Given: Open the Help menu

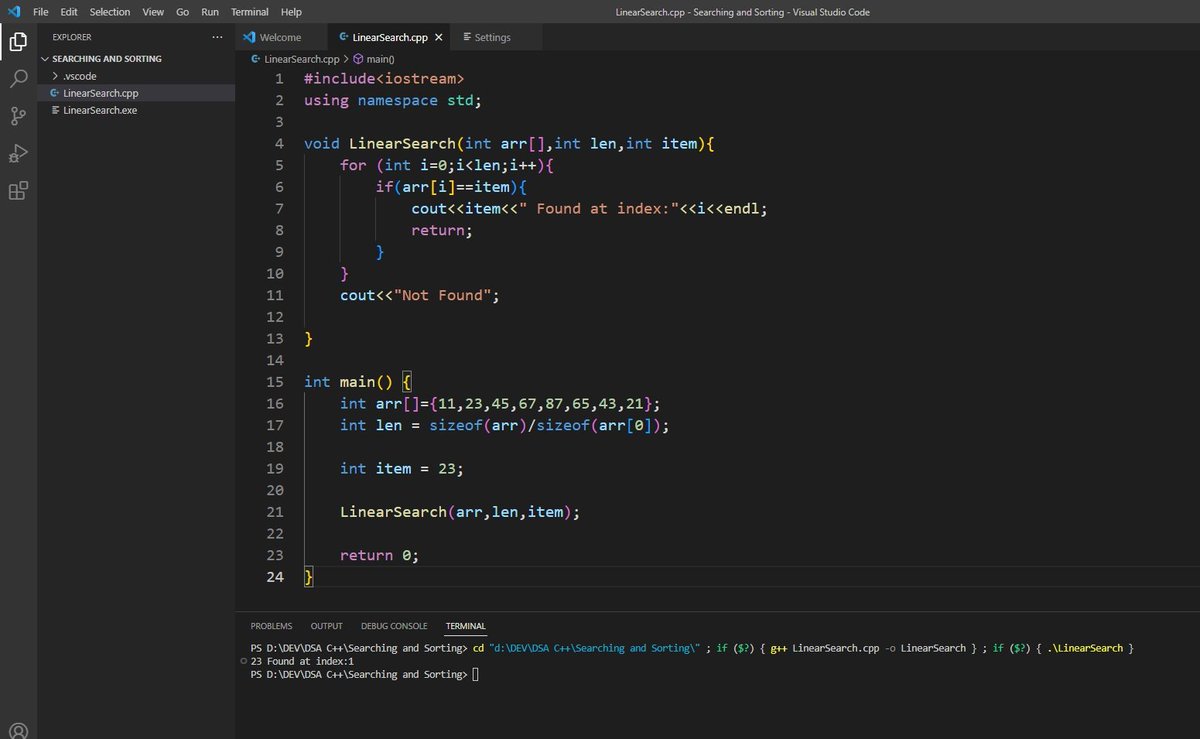Looking at the screenshot, I should pyautogui.click(x=291, y=12).
